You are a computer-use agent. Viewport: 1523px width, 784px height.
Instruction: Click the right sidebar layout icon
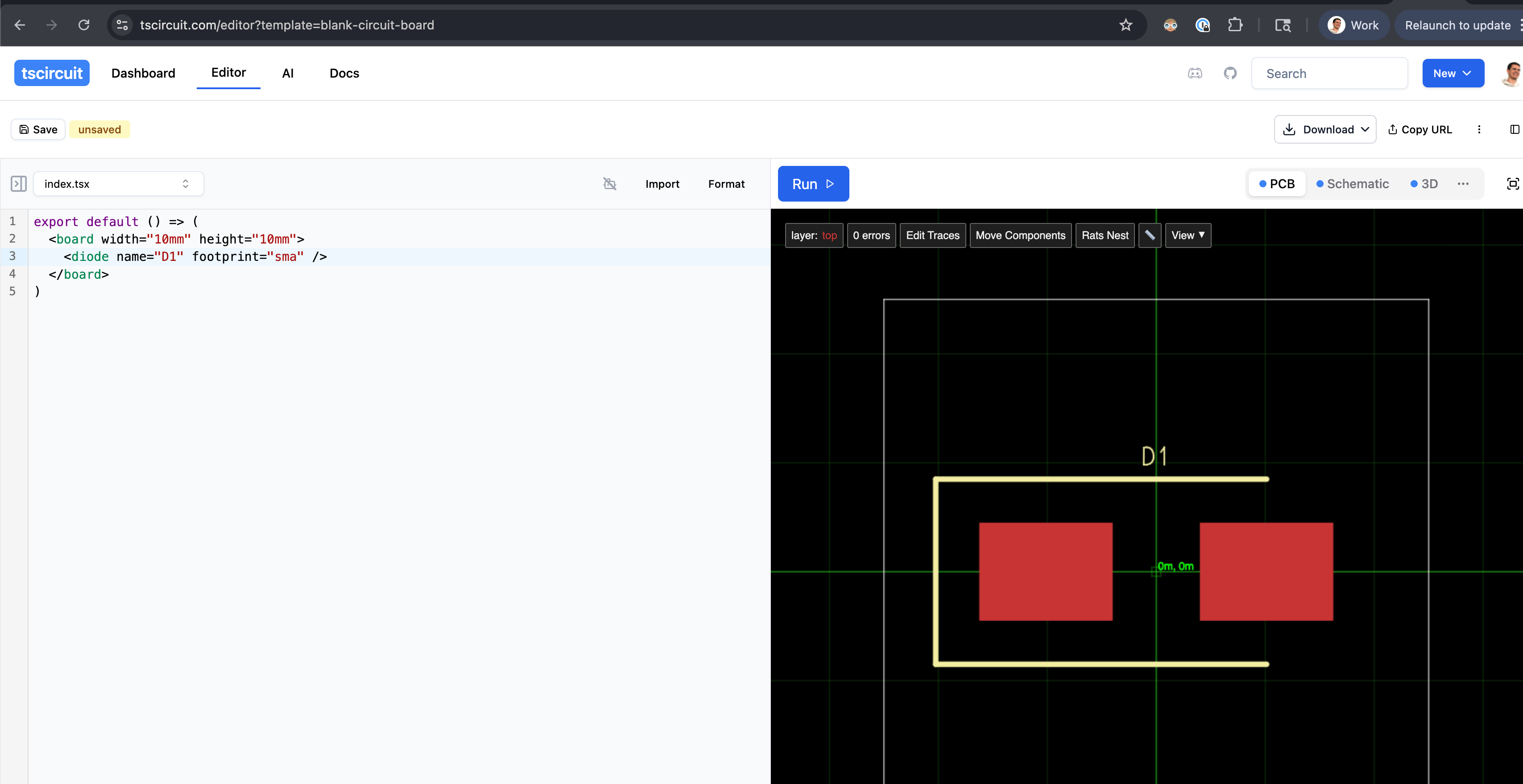pos(1514,129)
